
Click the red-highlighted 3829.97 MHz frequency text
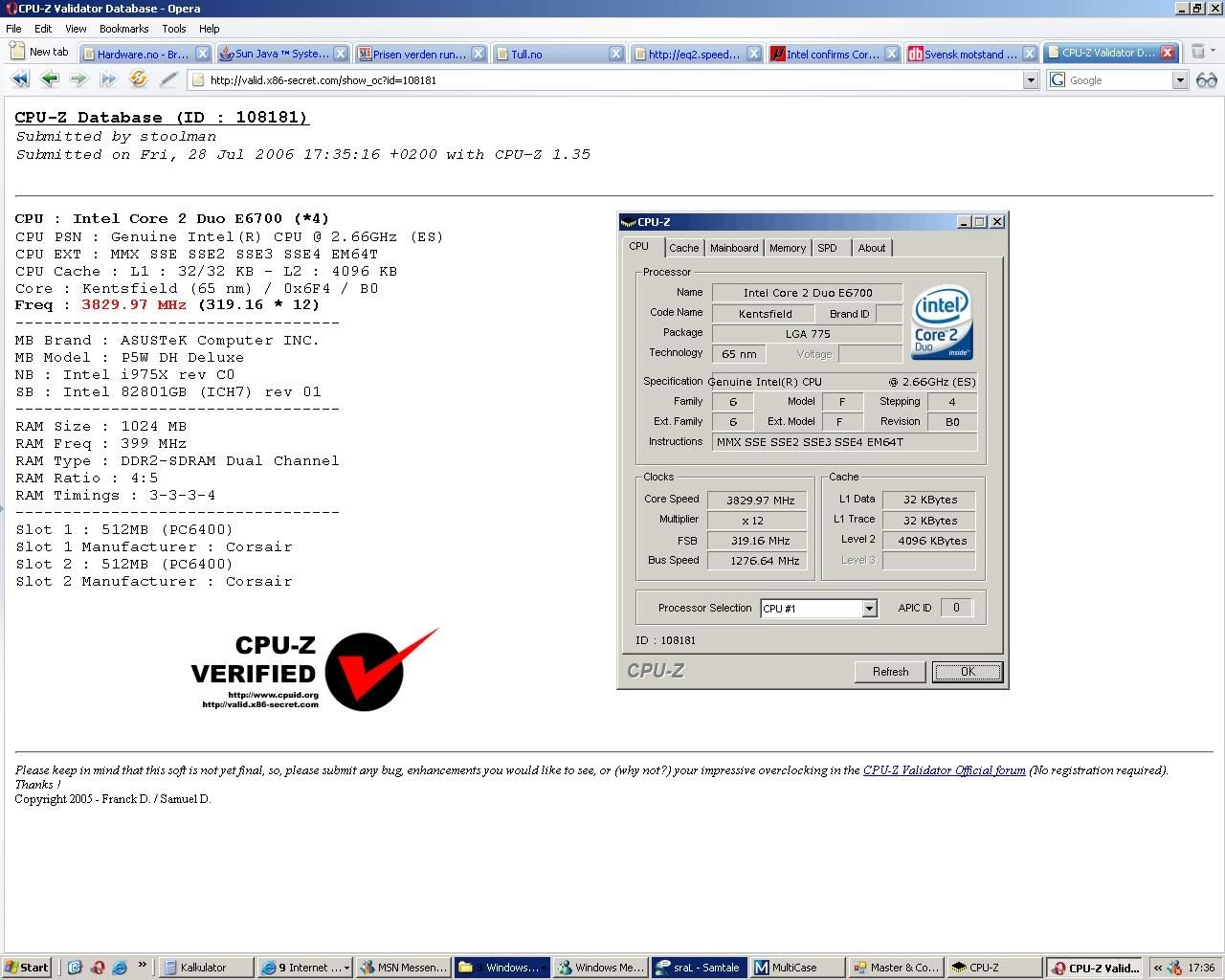coord(134,305)
